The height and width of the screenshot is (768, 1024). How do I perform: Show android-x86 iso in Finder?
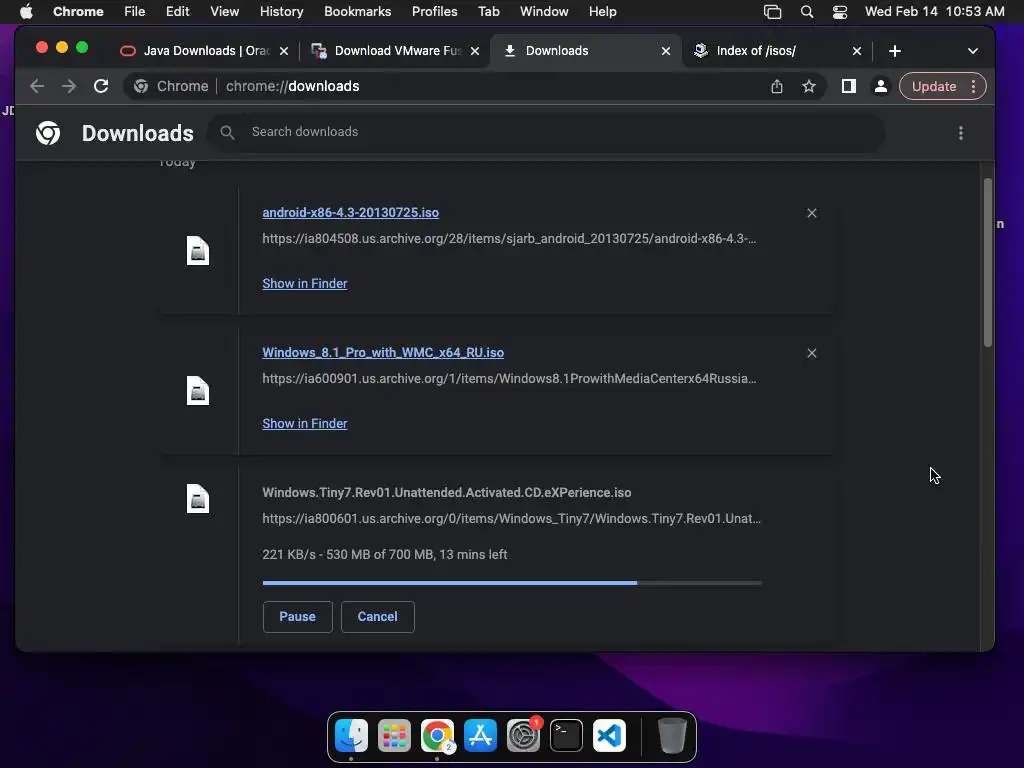pyautogui.click(x=305, y=283)
